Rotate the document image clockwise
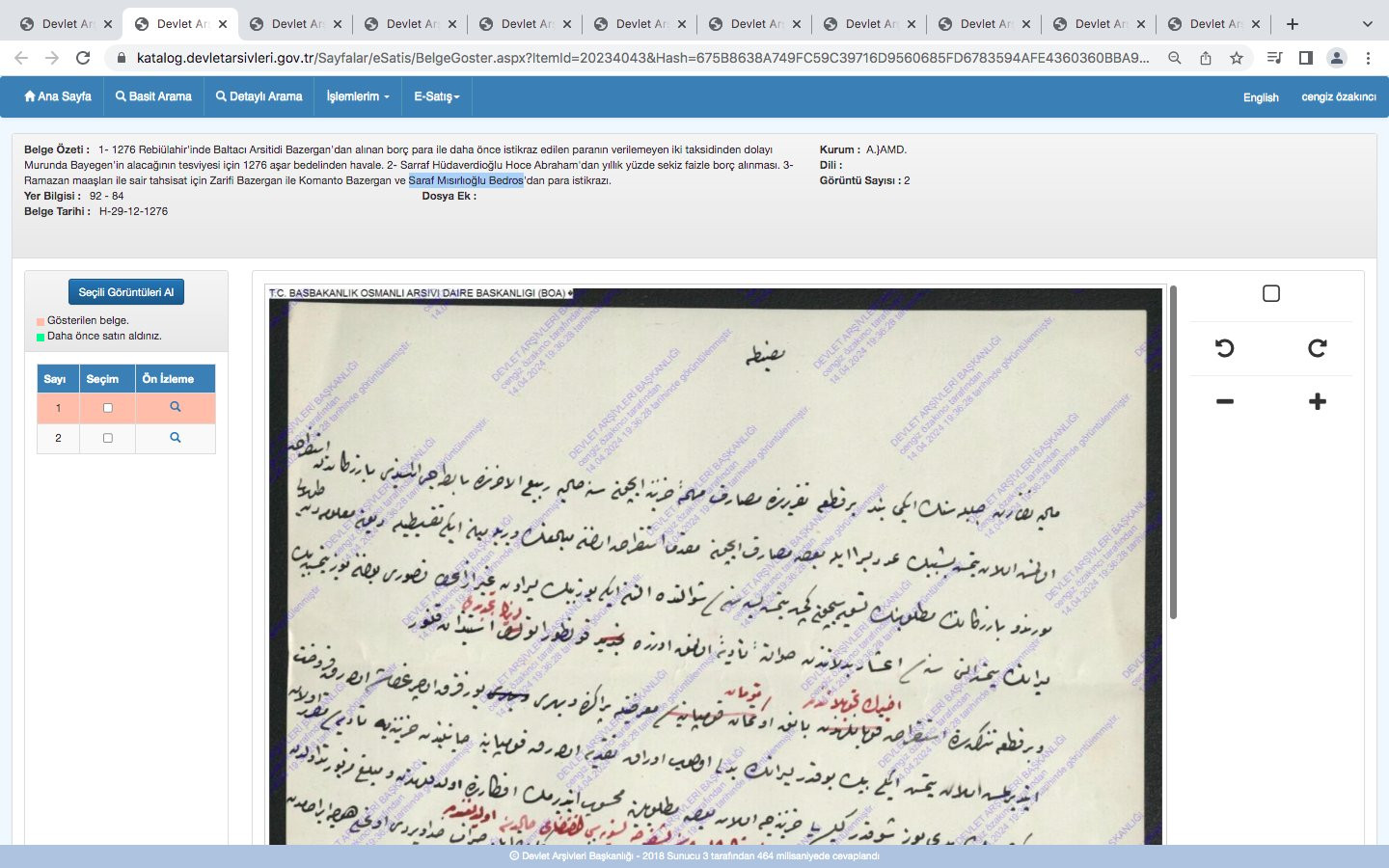This screenshot has width=1389, height=868. tap(1317, 348)
